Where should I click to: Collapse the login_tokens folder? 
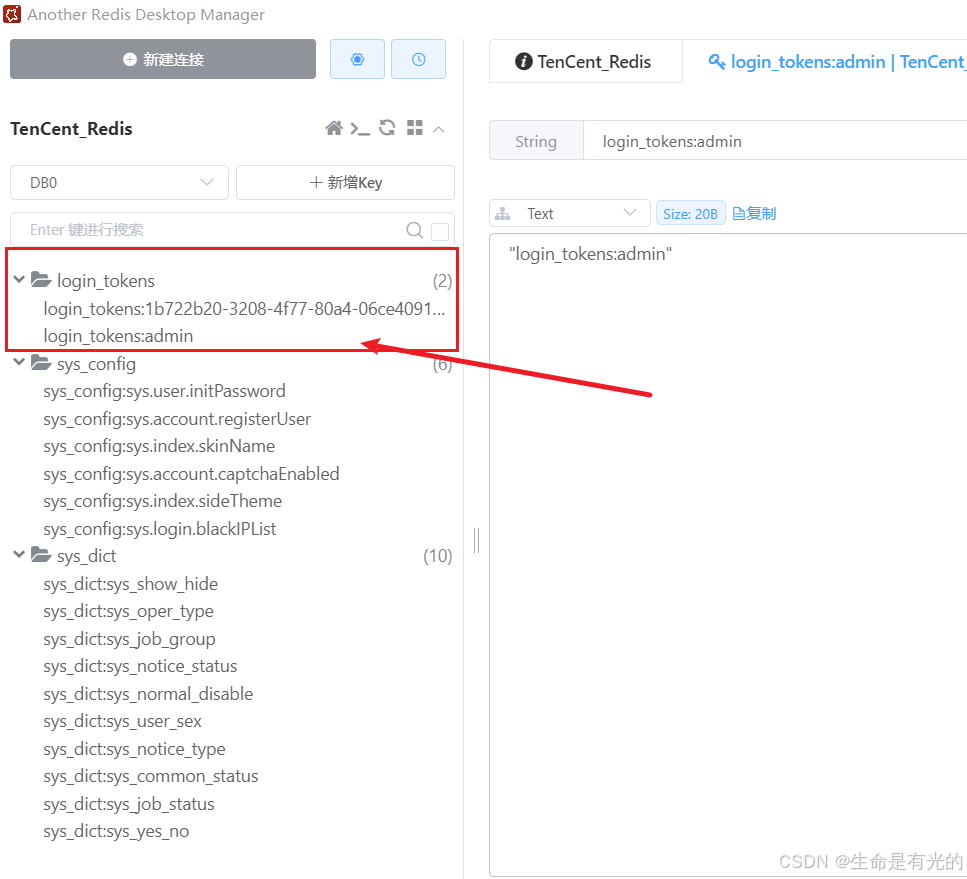coord(19,280)
